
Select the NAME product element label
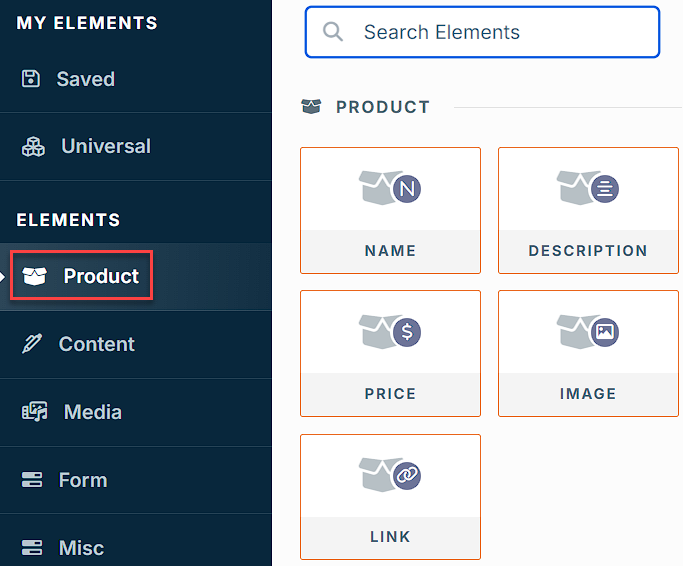pos(390,251)
